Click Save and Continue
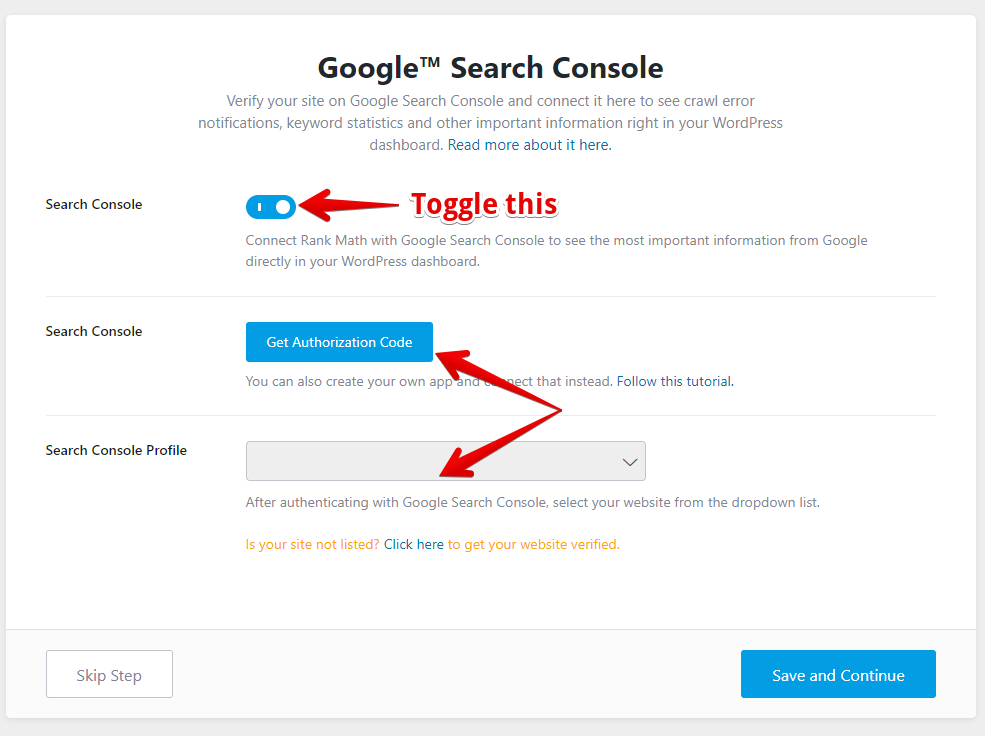 tap(838, 675)
